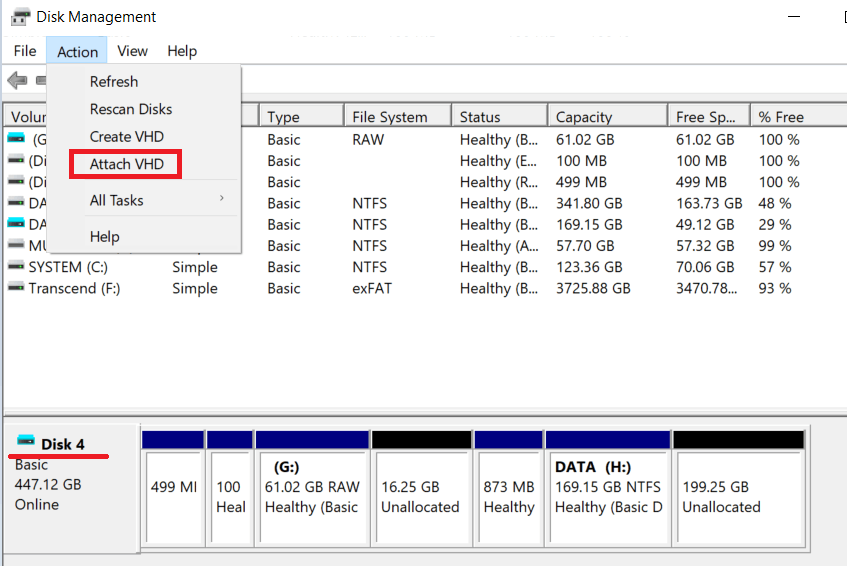
Task: Click Rescan Disks option
Action: (x=130, y=109)
